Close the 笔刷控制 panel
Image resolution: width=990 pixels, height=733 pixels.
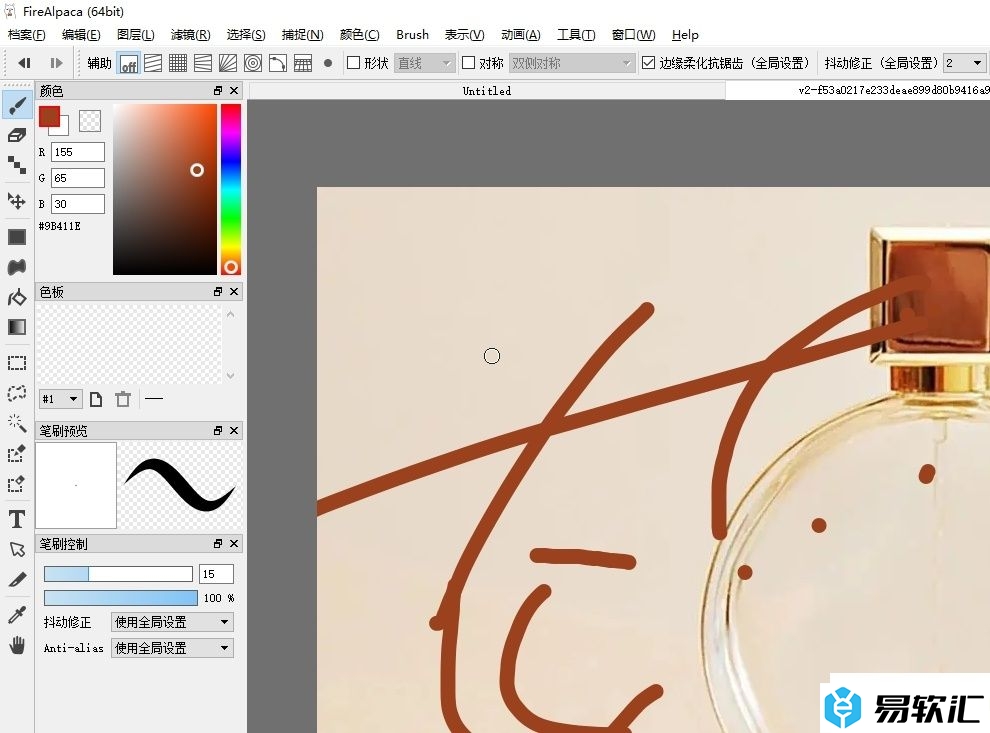[x=234, y=544]
